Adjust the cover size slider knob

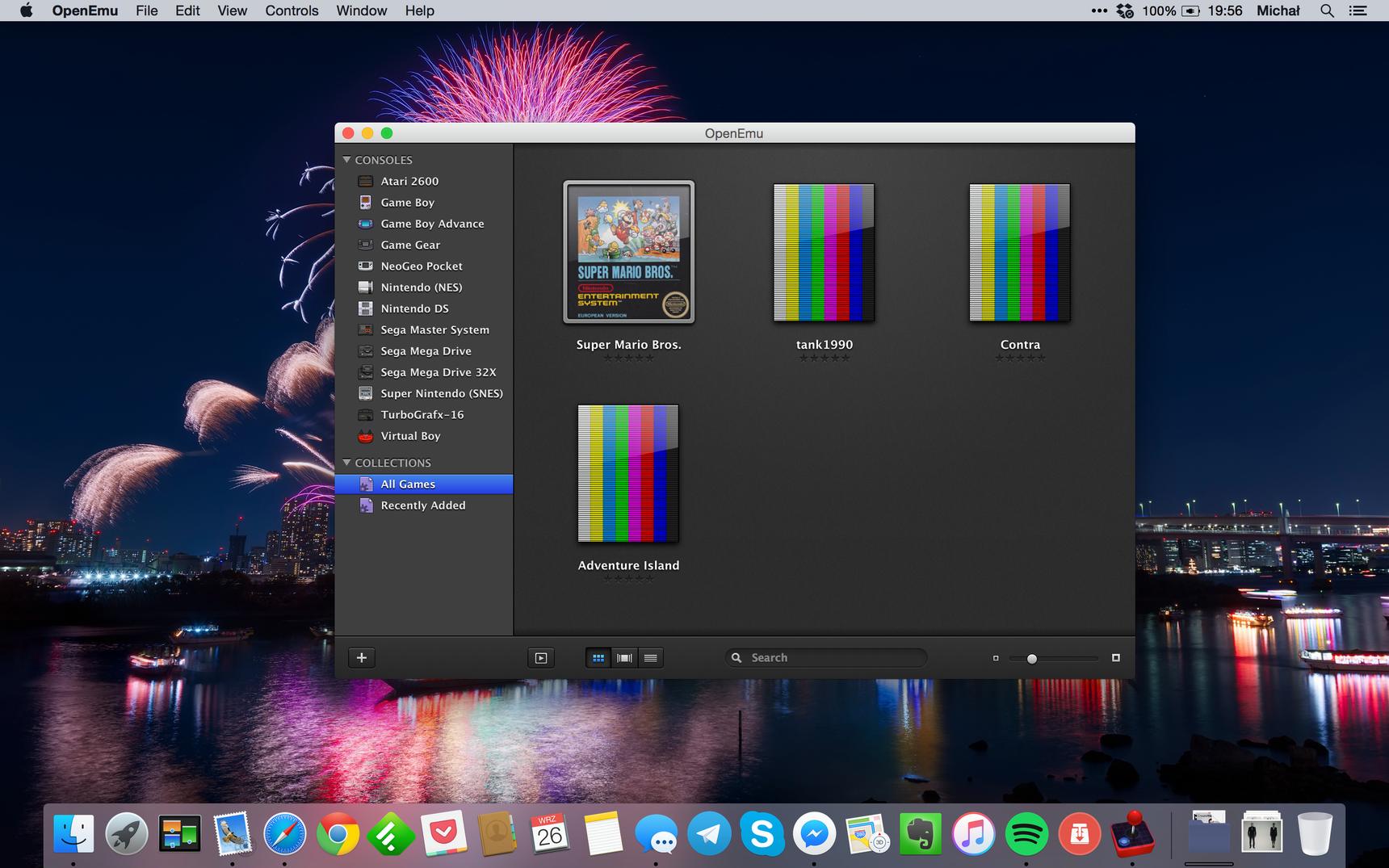coord(1031,659)
